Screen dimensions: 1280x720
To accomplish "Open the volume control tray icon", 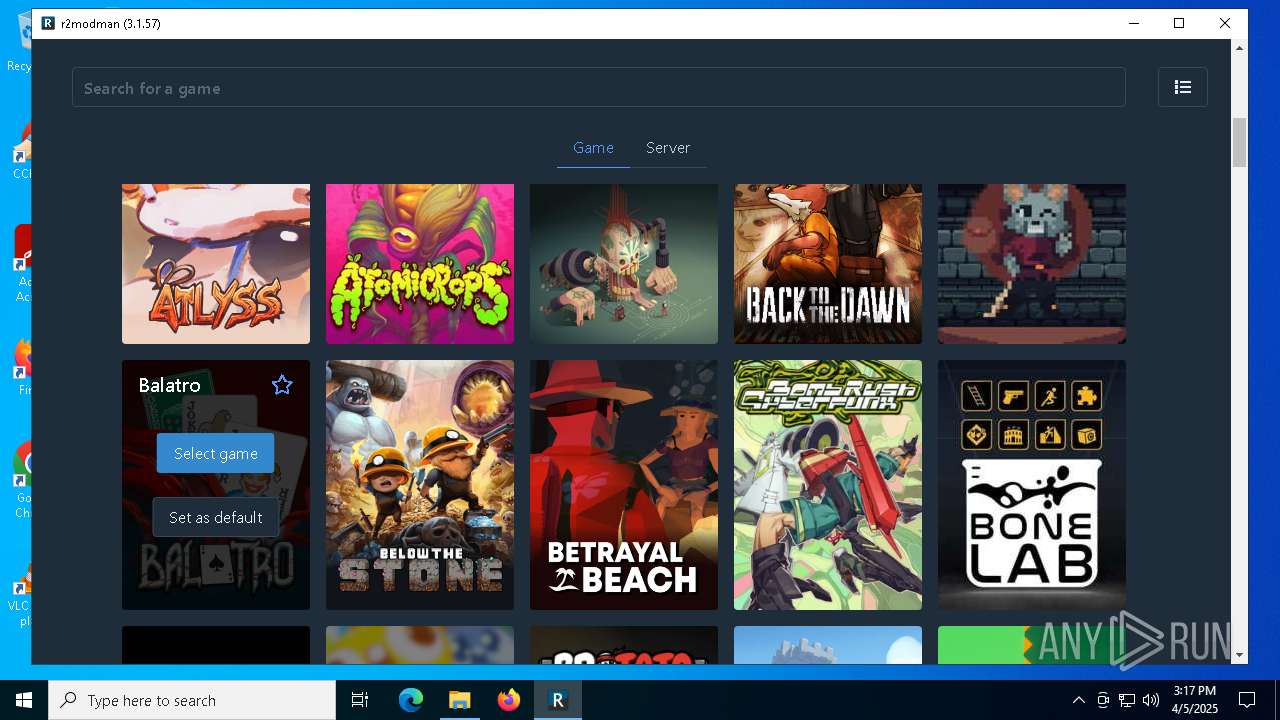I will tap(1151, 700).
